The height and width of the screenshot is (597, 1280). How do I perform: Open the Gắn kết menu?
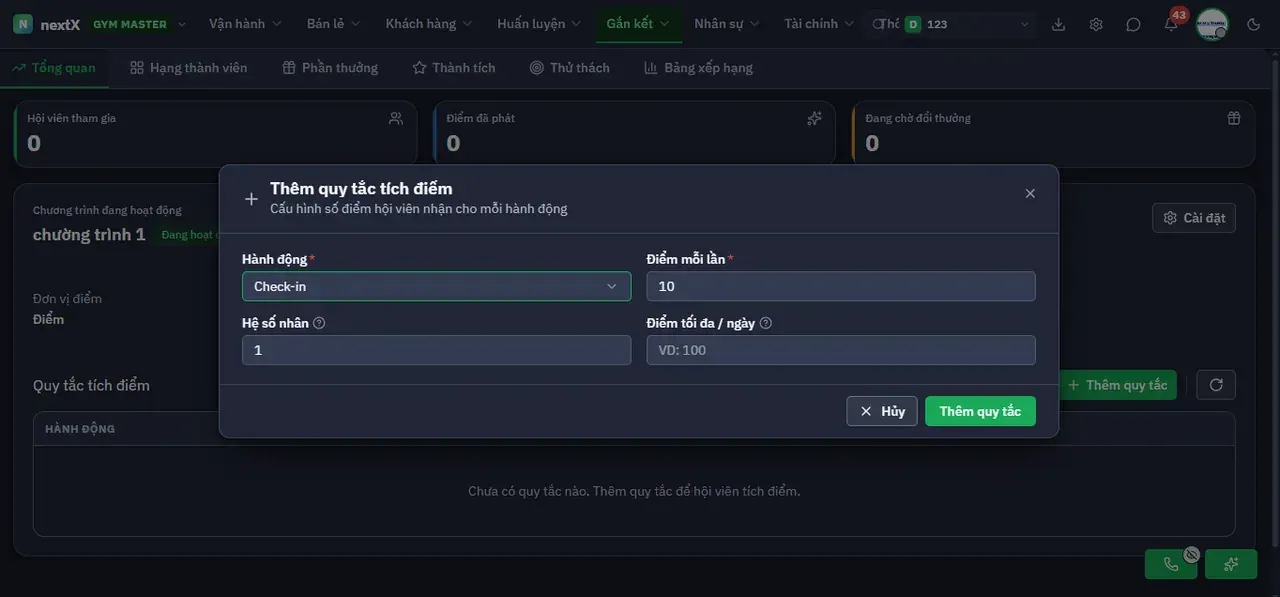(x=638, y=24)
